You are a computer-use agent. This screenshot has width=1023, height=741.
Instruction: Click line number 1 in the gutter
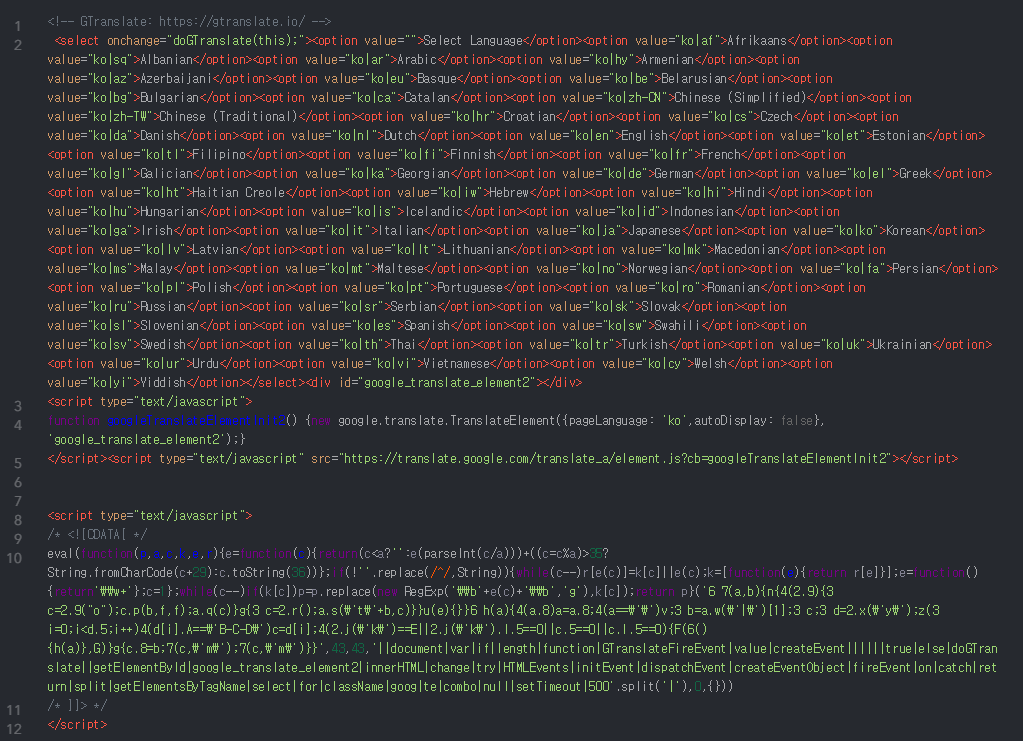tap(18, 27)
